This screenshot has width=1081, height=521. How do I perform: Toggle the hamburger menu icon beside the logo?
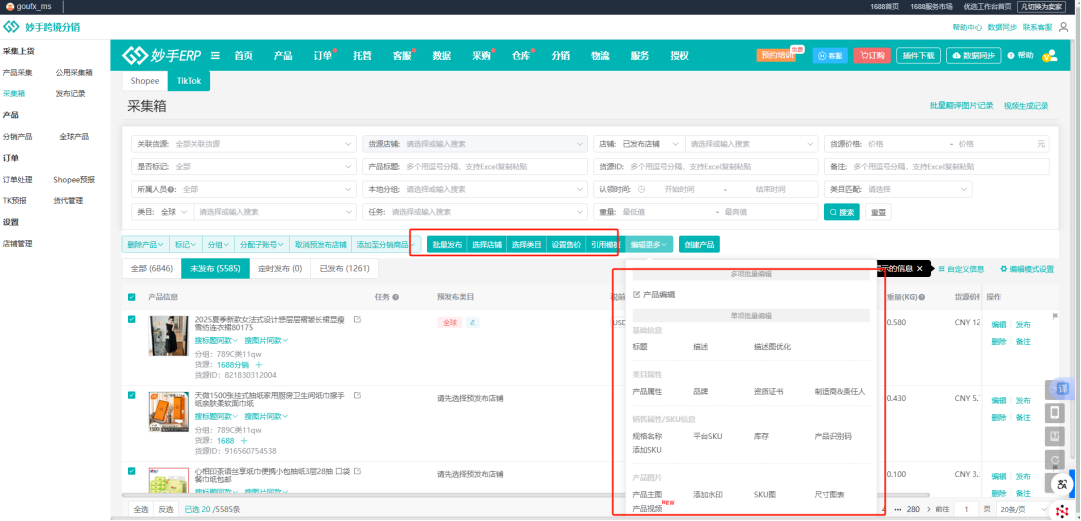(x=215, y=56)
